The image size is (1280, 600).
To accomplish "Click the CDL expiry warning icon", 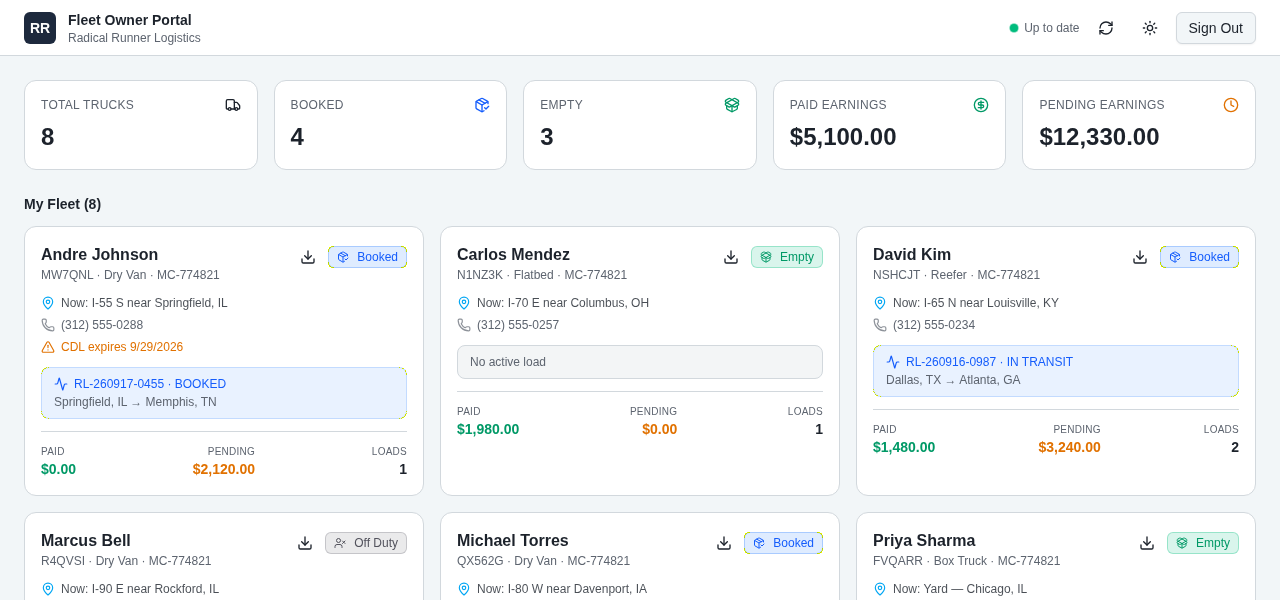I will click(x=48, y=347).
